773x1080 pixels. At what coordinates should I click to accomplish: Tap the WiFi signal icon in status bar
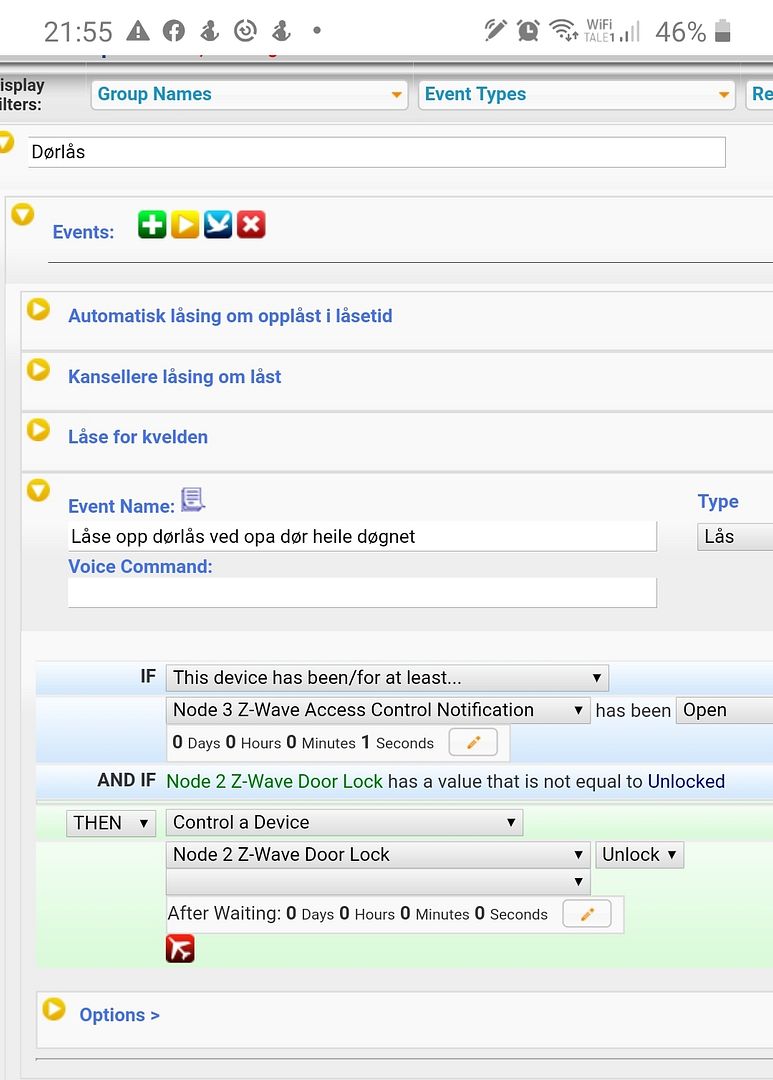pyautogui.click(x=563, y=30)
